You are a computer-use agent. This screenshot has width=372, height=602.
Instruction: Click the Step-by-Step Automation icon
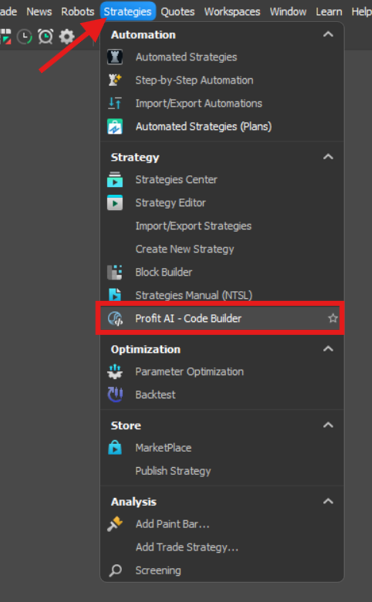click(x=115, y=80)
